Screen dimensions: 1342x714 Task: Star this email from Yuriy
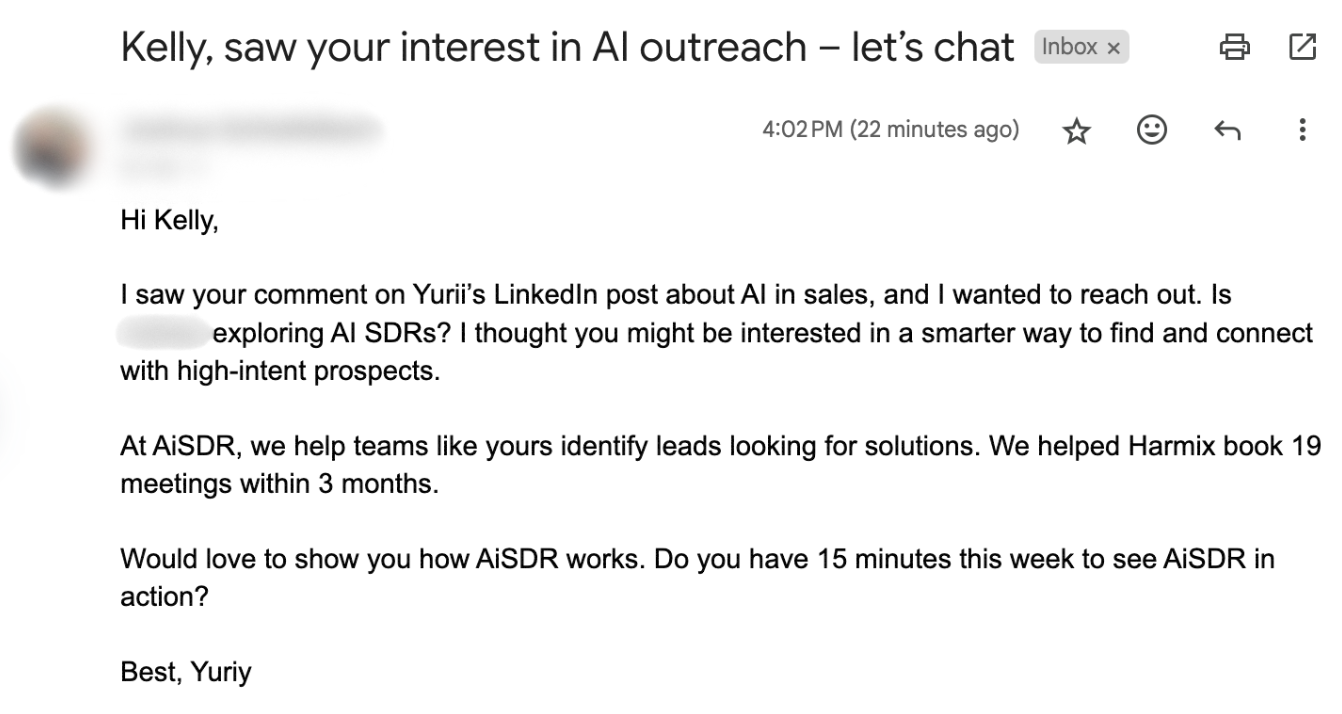click(x=1076, y=131)
